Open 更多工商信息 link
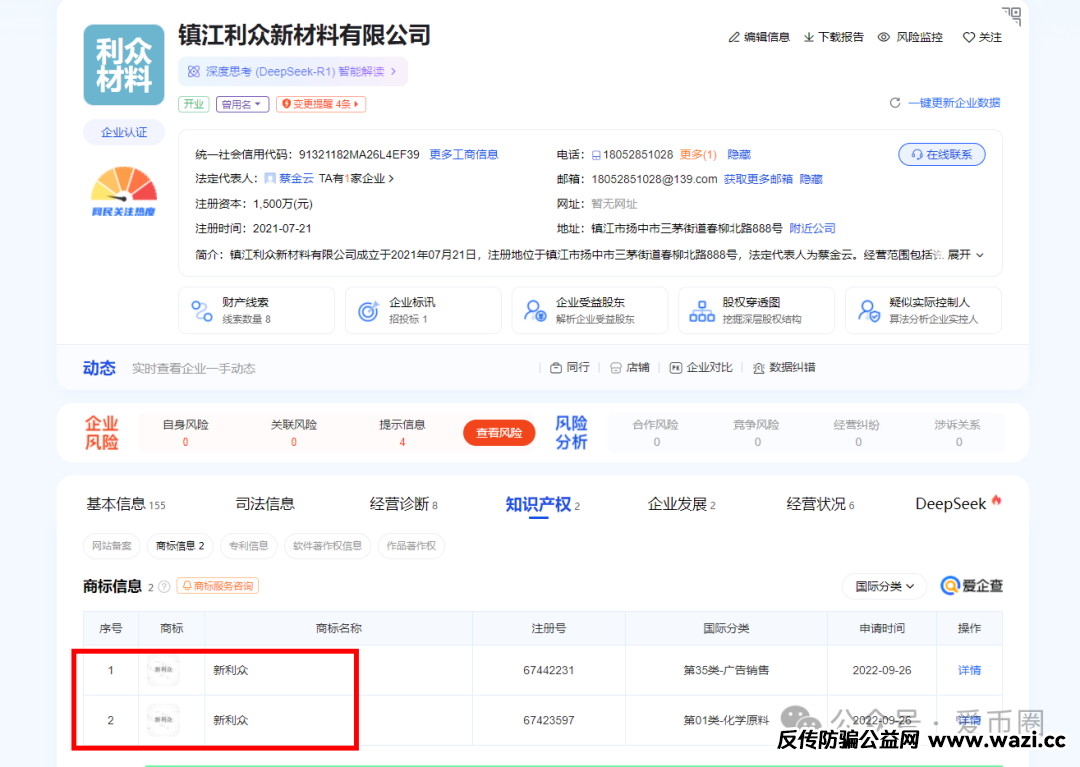1080x767 pixels. (464, 154)
